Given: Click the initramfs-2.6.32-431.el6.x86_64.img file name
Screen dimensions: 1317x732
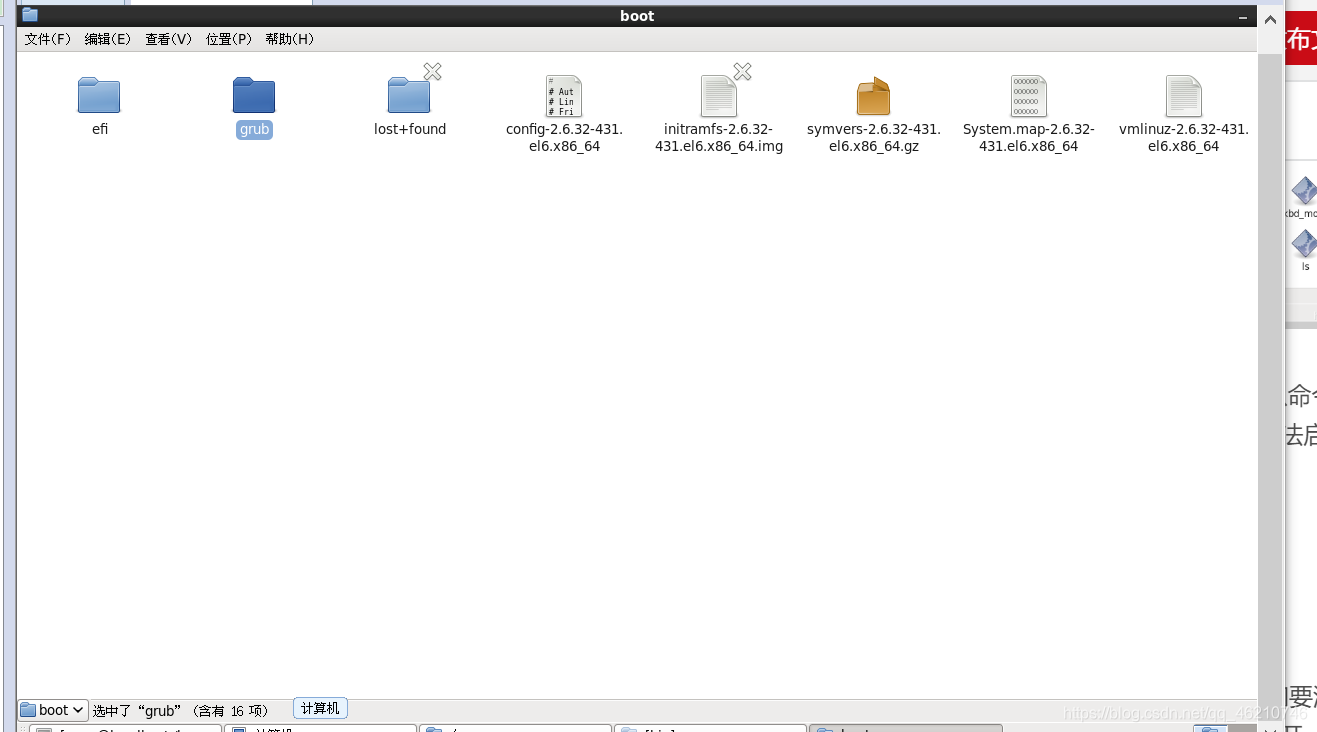Looking at the screenshot, I should coord(719,137).
